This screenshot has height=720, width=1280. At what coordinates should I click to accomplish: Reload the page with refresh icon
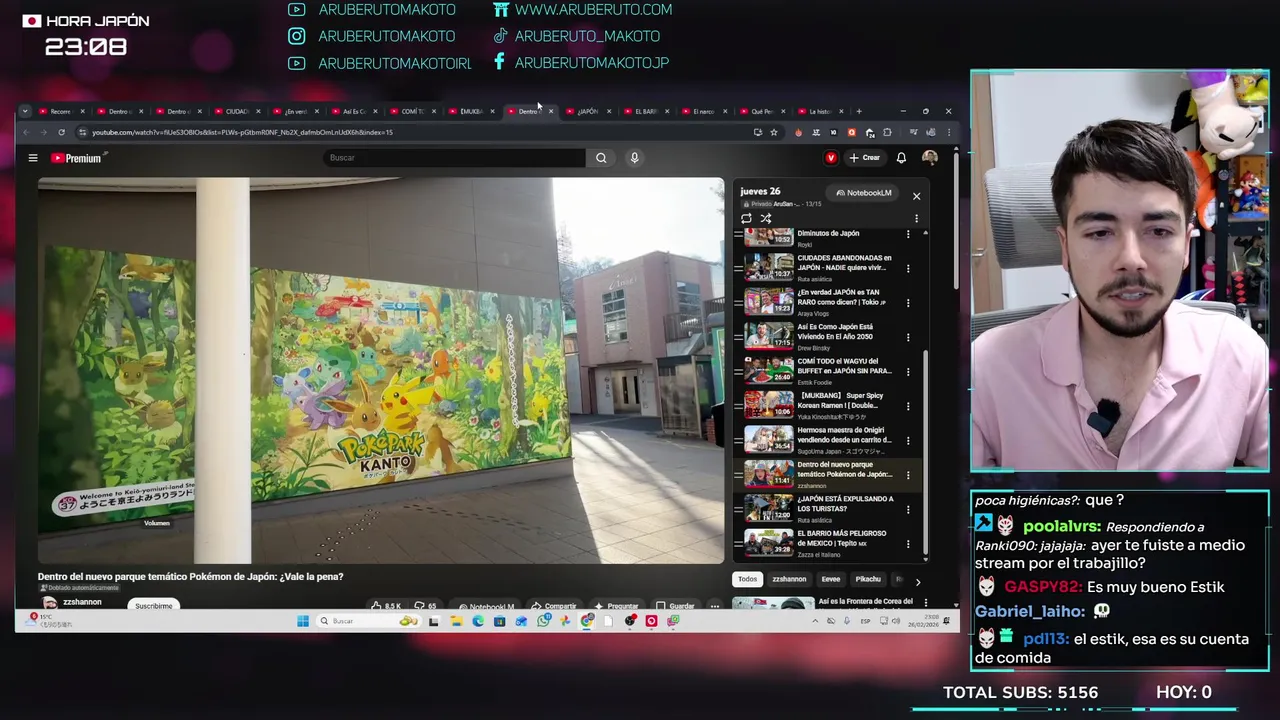pyautogui.click(x=61, y=132)
